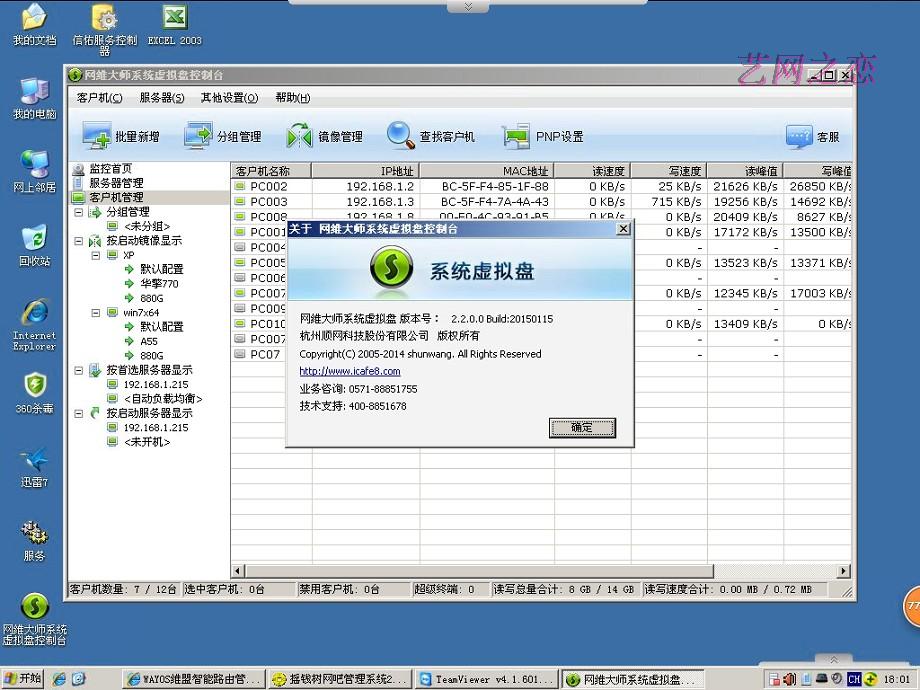Collapse the XP tree node
The image size is (920, 690).
point(96,255)
